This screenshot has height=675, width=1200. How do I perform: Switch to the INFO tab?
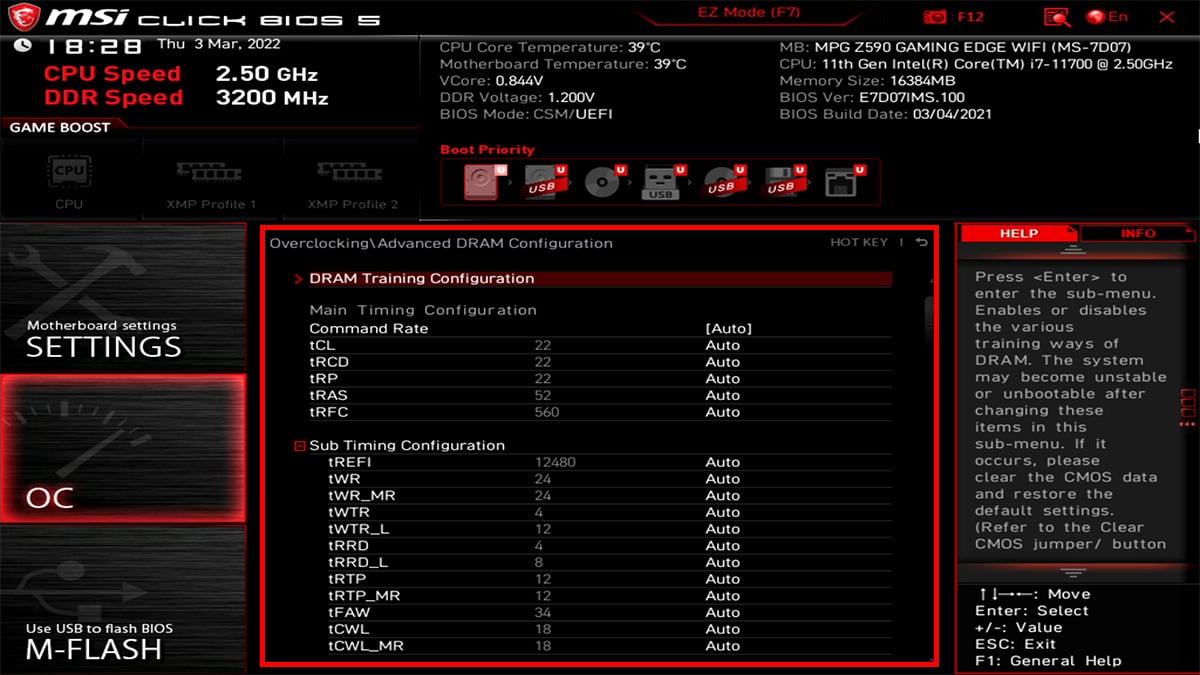1137,233
